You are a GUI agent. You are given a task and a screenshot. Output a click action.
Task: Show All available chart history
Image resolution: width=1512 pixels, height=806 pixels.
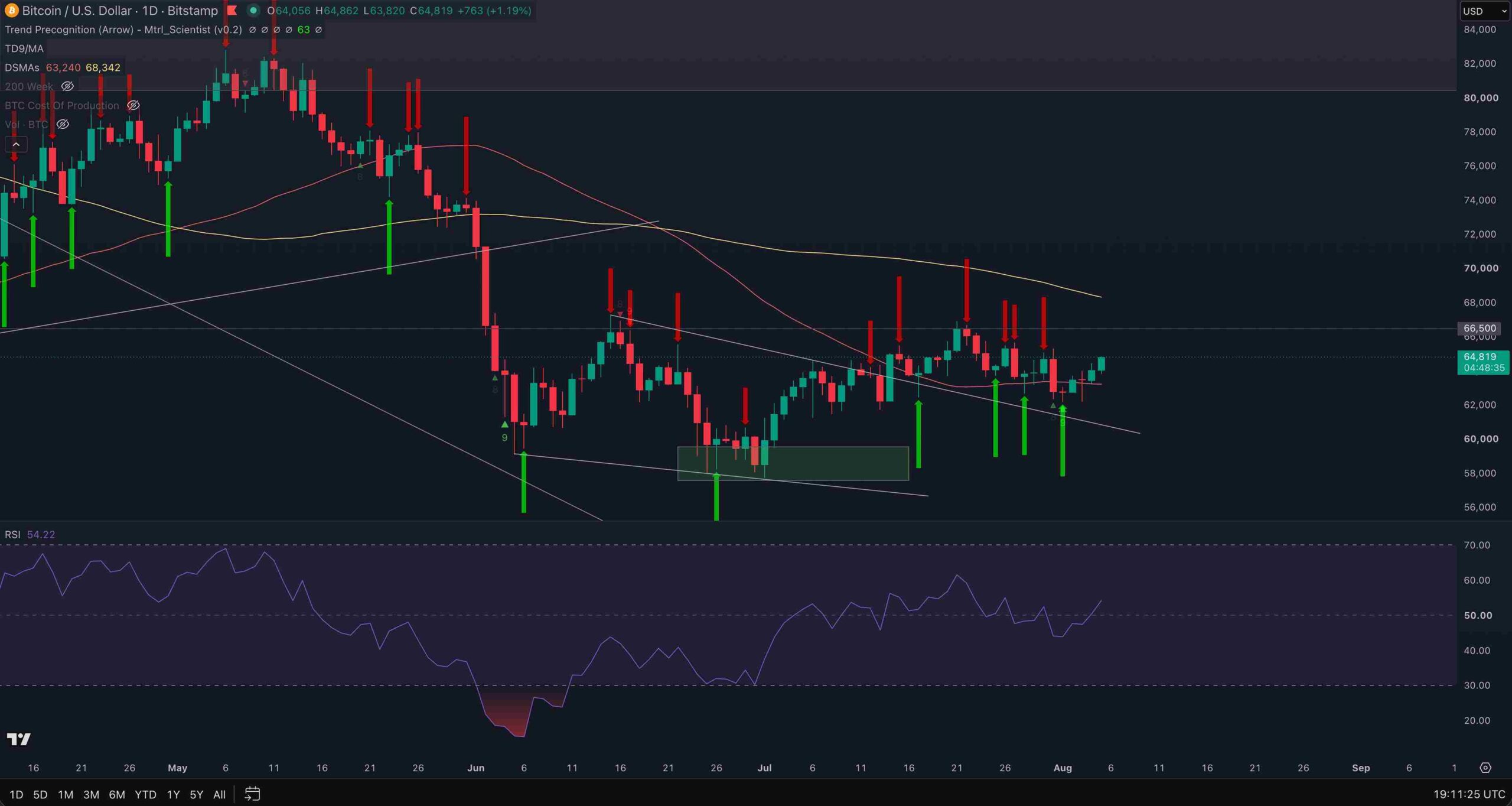click(219, 794)
